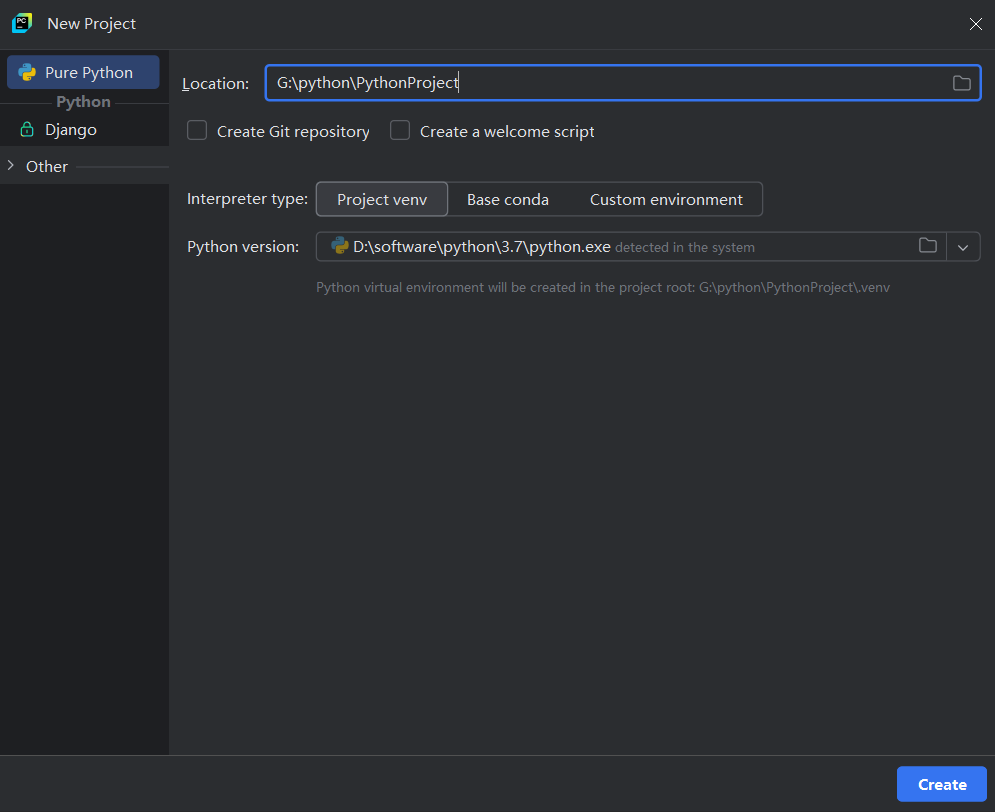Image resolution: width=995 pixels, height=812 pixels.
Task: Open the Python version combo box
Action: [x=648, y=247]
